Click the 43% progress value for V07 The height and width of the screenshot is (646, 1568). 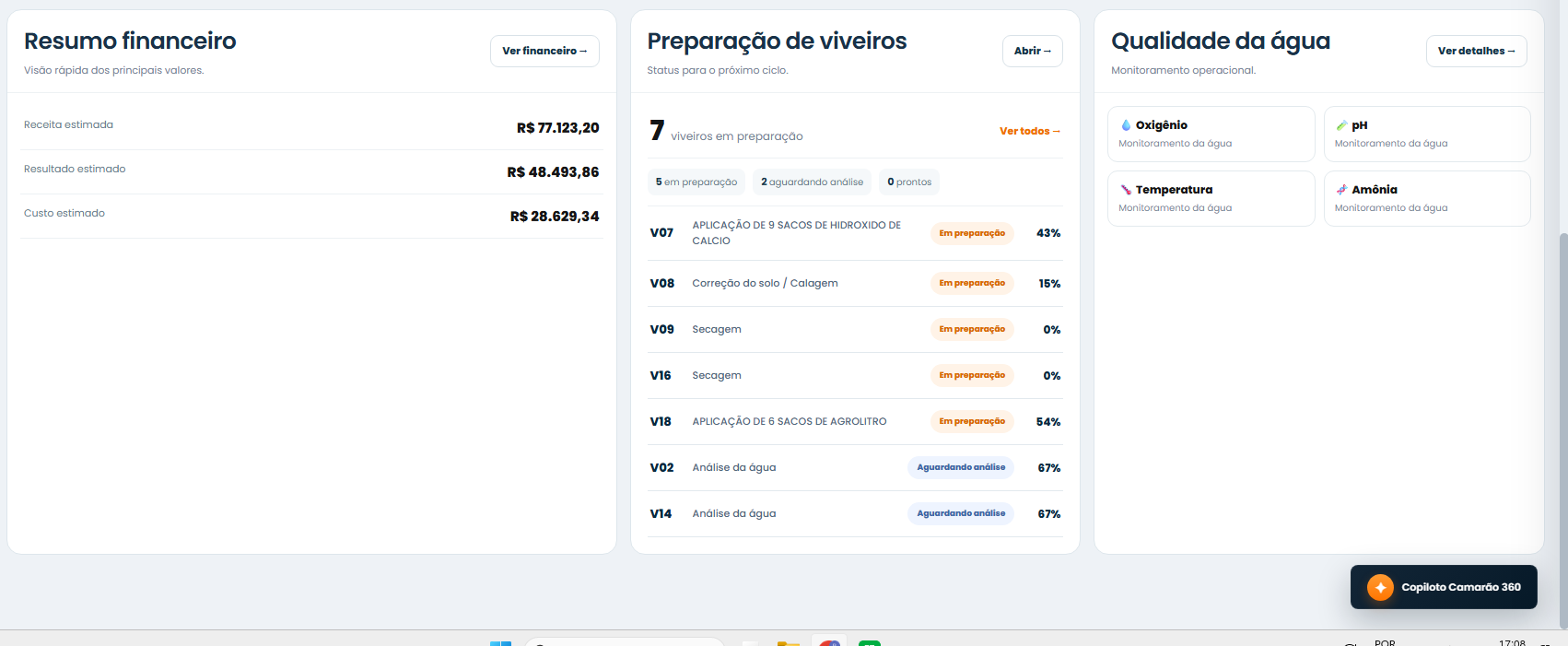(1048, 233)
